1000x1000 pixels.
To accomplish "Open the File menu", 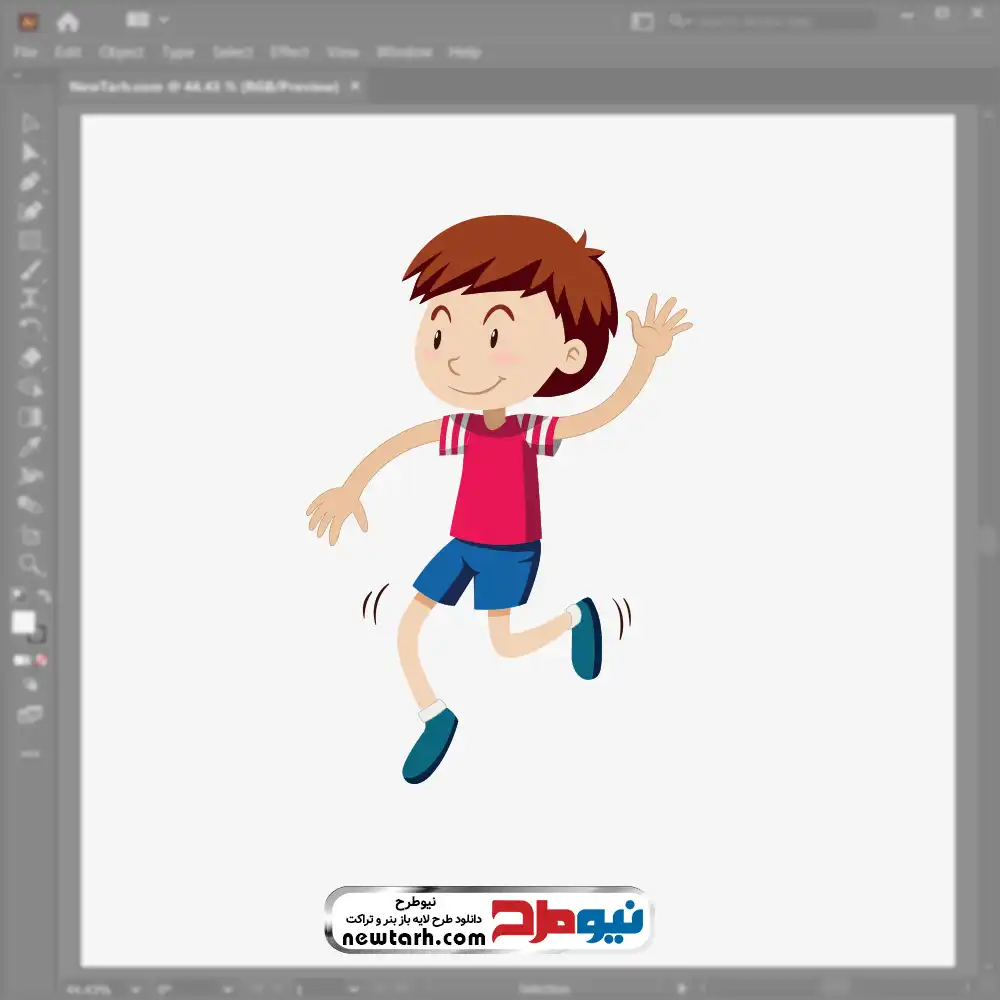I will point(25,52).
